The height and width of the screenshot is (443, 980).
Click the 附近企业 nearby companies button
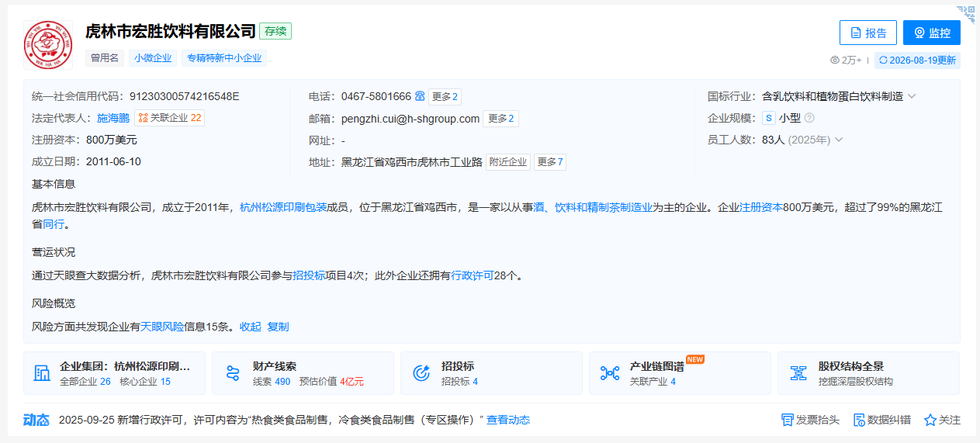508,162
